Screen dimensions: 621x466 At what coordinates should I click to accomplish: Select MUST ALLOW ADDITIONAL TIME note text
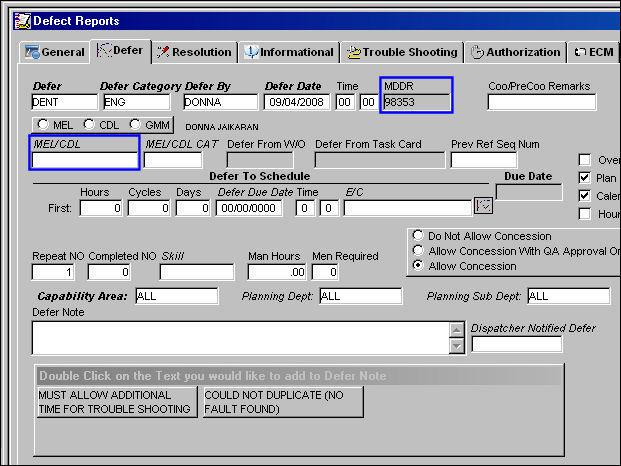tap(117, 402)
